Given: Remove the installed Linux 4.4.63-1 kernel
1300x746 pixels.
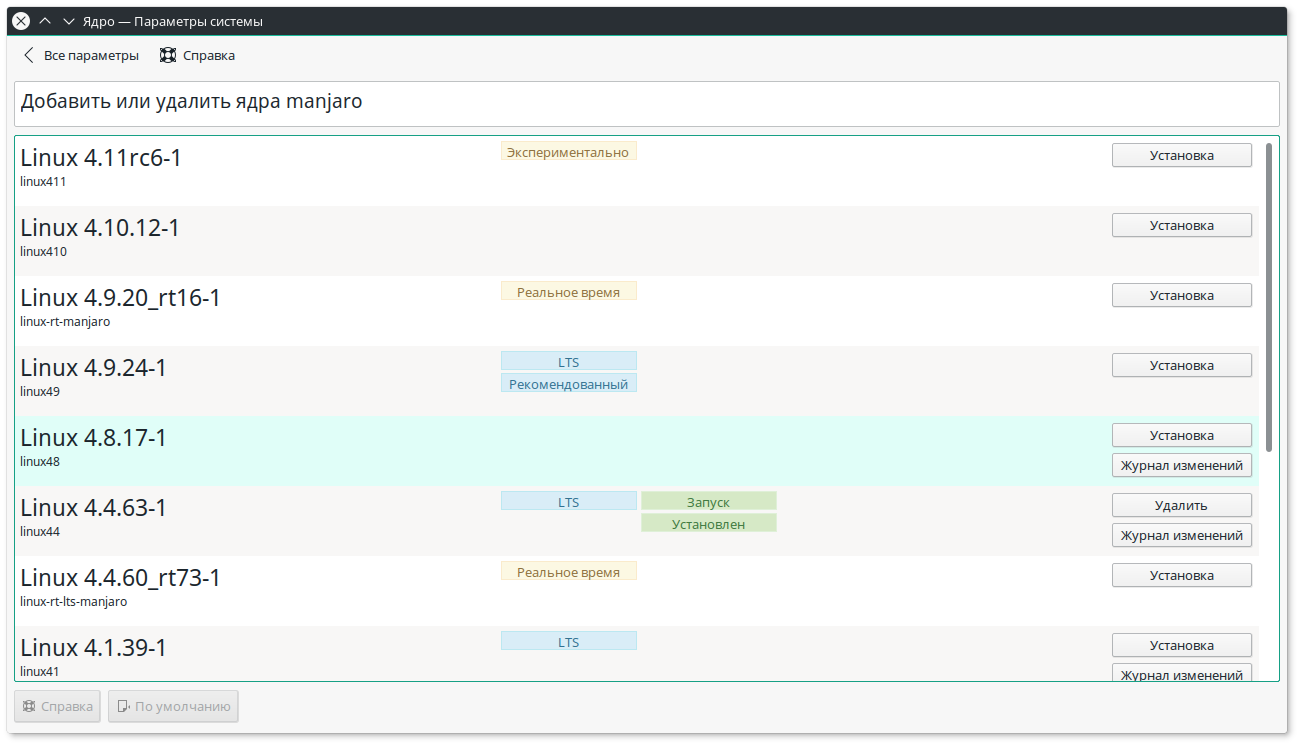Looking at the screenshot, I should coord(1181,505).
